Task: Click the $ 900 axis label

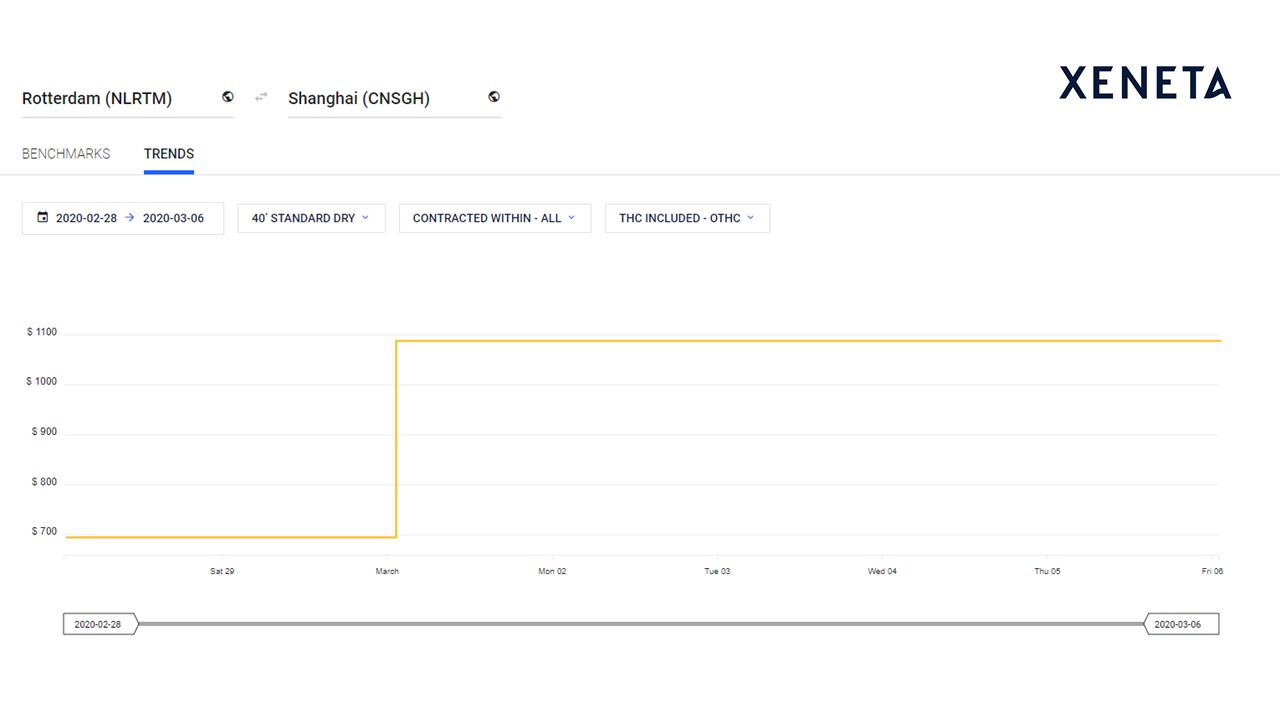Action: tap(44, 432)
